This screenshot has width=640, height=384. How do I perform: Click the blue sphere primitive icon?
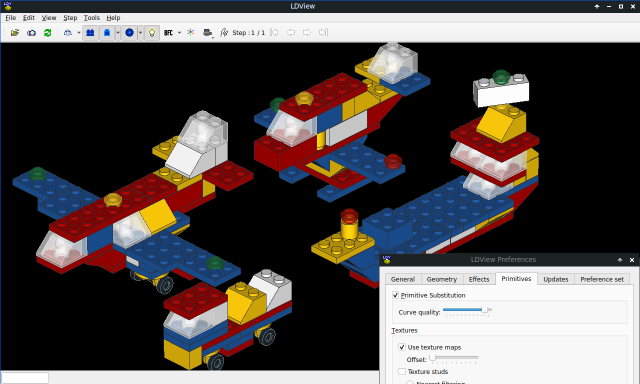[x=129, y=33]
